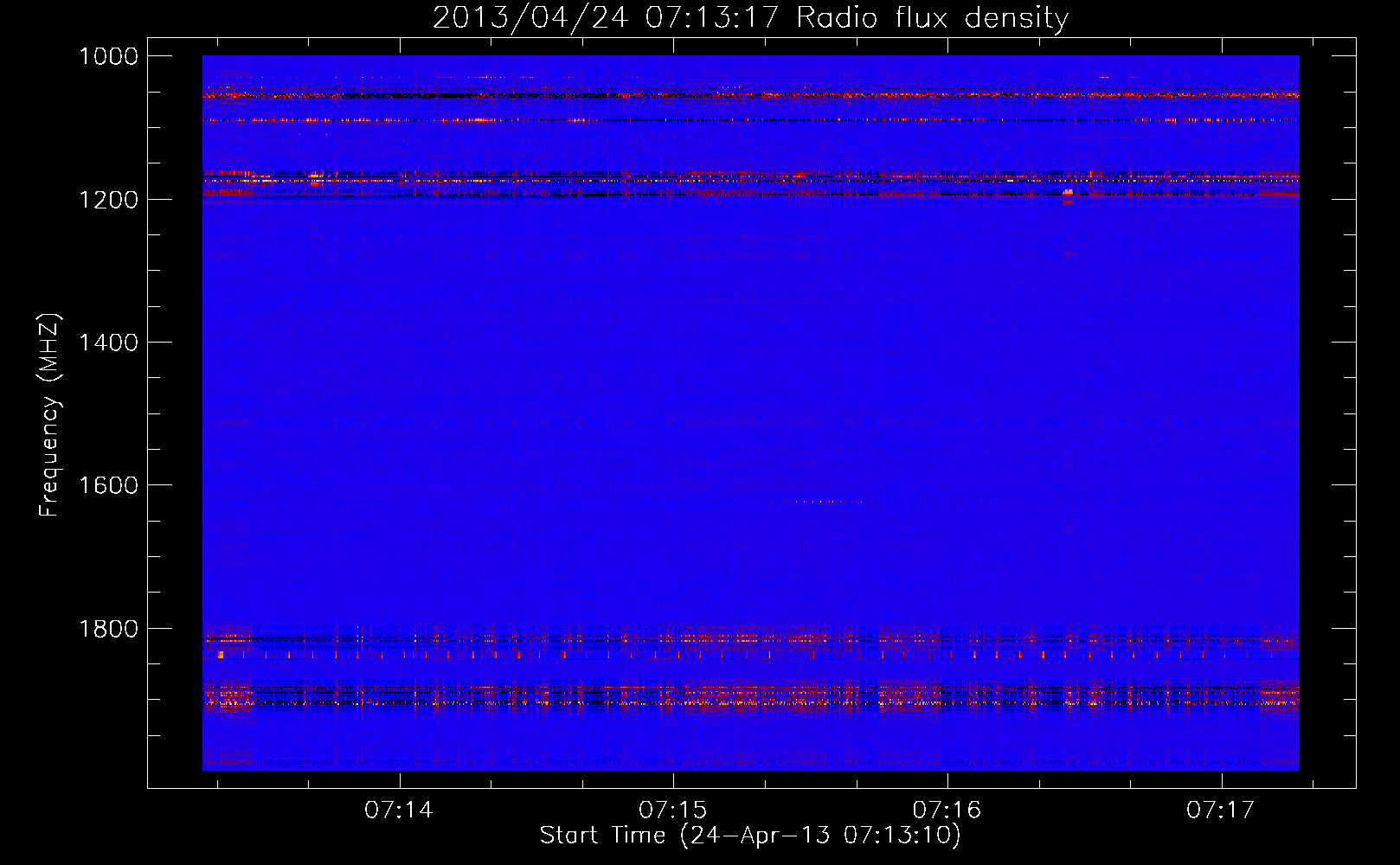Click the faint dotted line near 1620 MHz

(x=826, y=502)
